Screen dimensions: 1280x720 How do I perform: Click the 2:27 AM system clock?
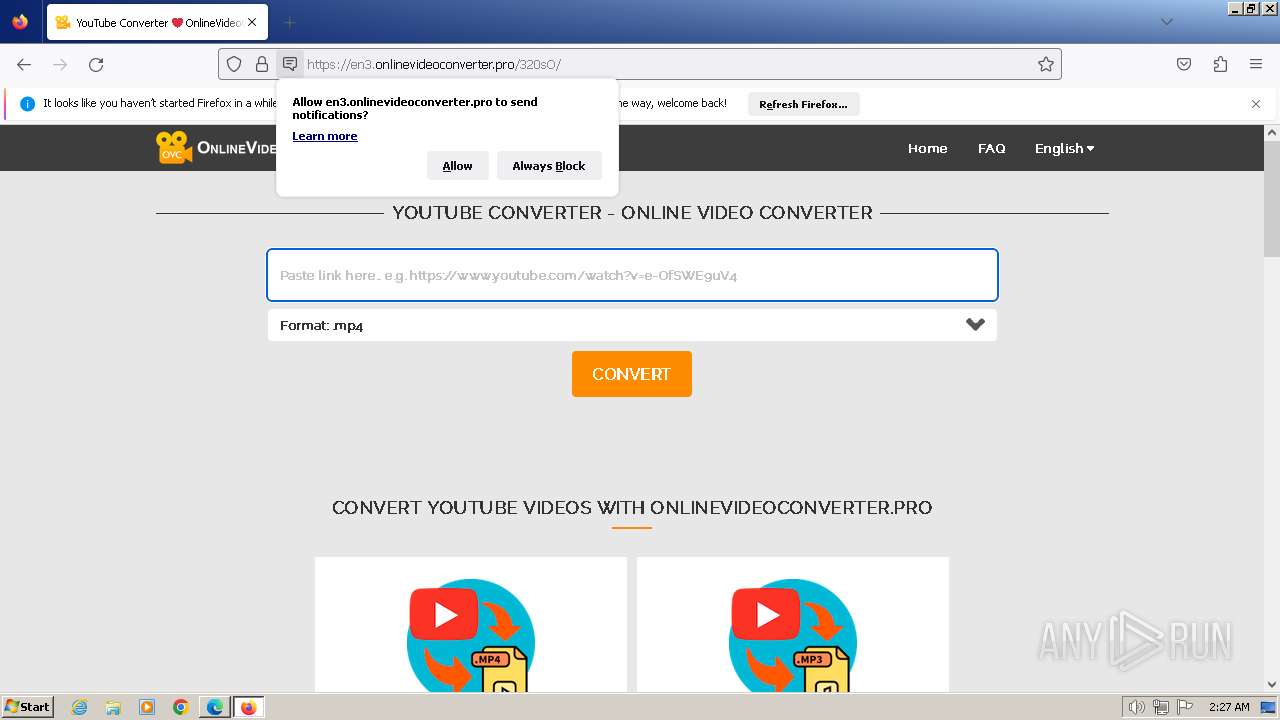pos(1229,707)
